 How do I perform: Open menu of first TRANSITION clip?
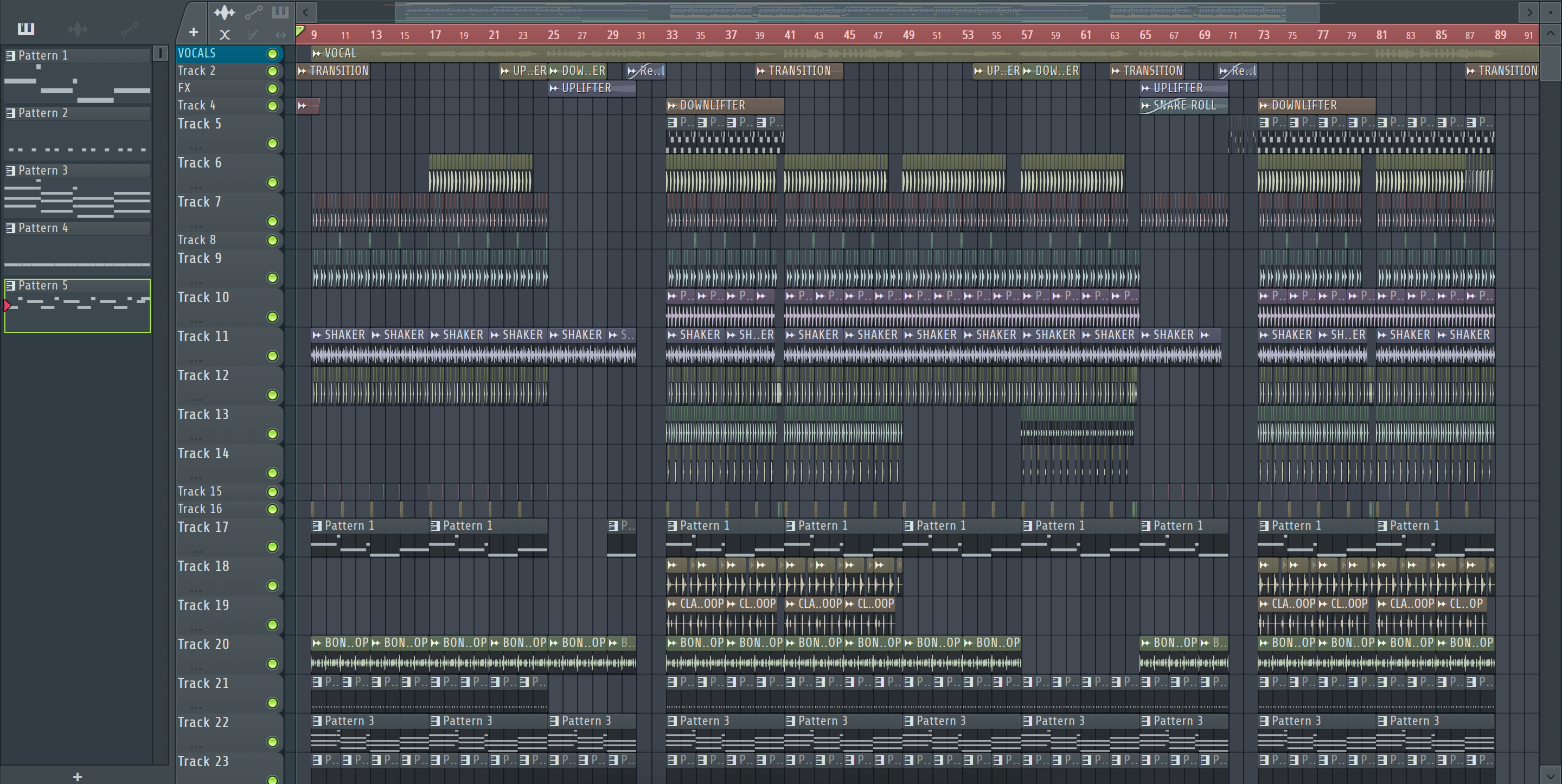tap(302, 71)
